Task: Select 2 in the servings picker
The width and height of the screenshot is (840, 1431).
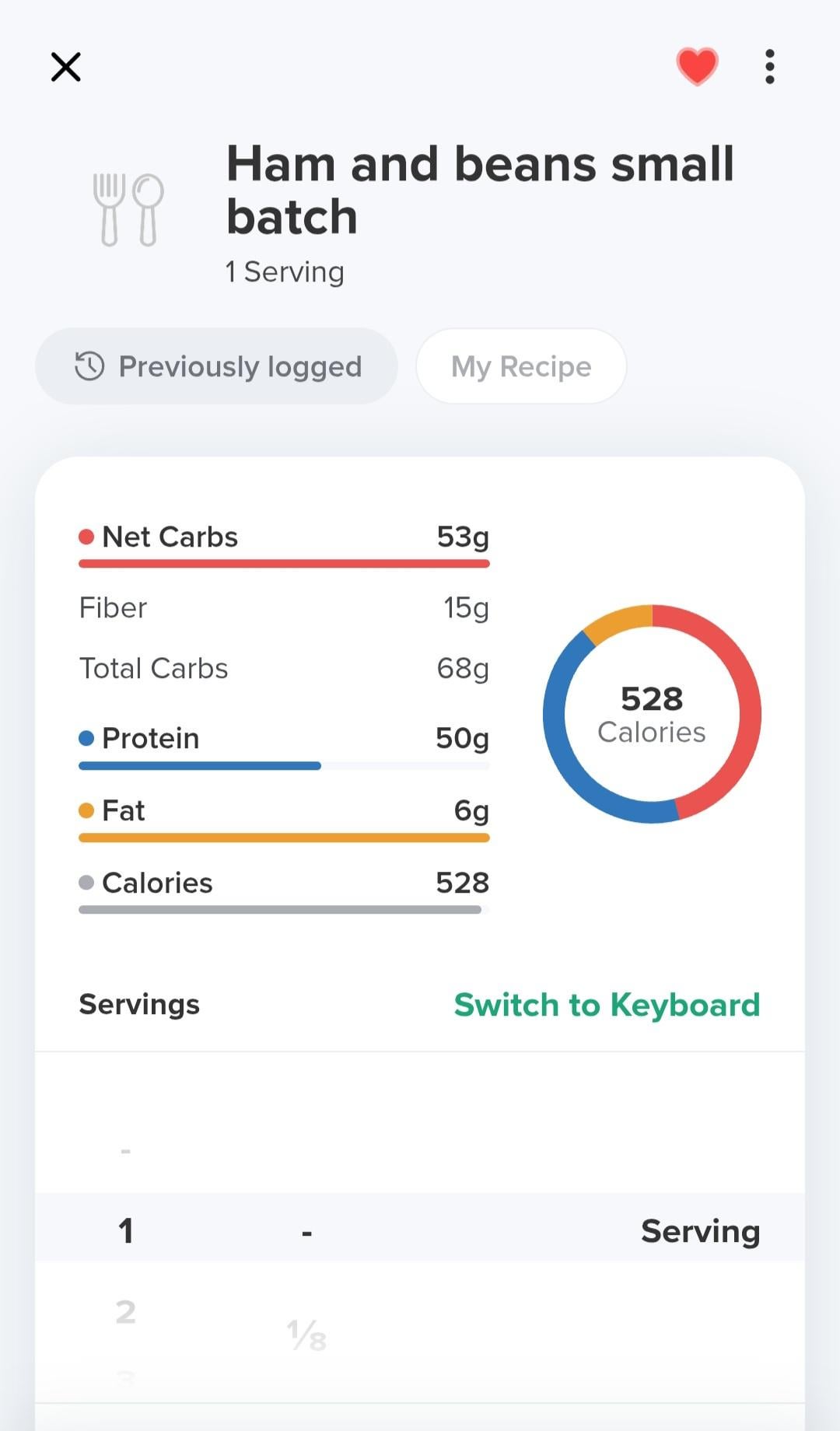Action: [125, 1312]
